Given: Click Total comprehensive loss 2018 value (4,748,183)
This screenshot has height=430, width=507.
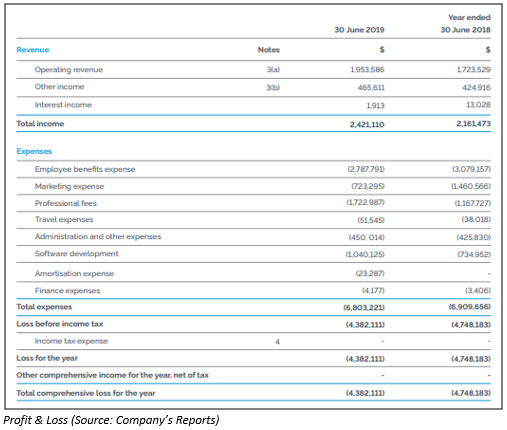Looking at the screenshot, I should [x=471, y=393].
